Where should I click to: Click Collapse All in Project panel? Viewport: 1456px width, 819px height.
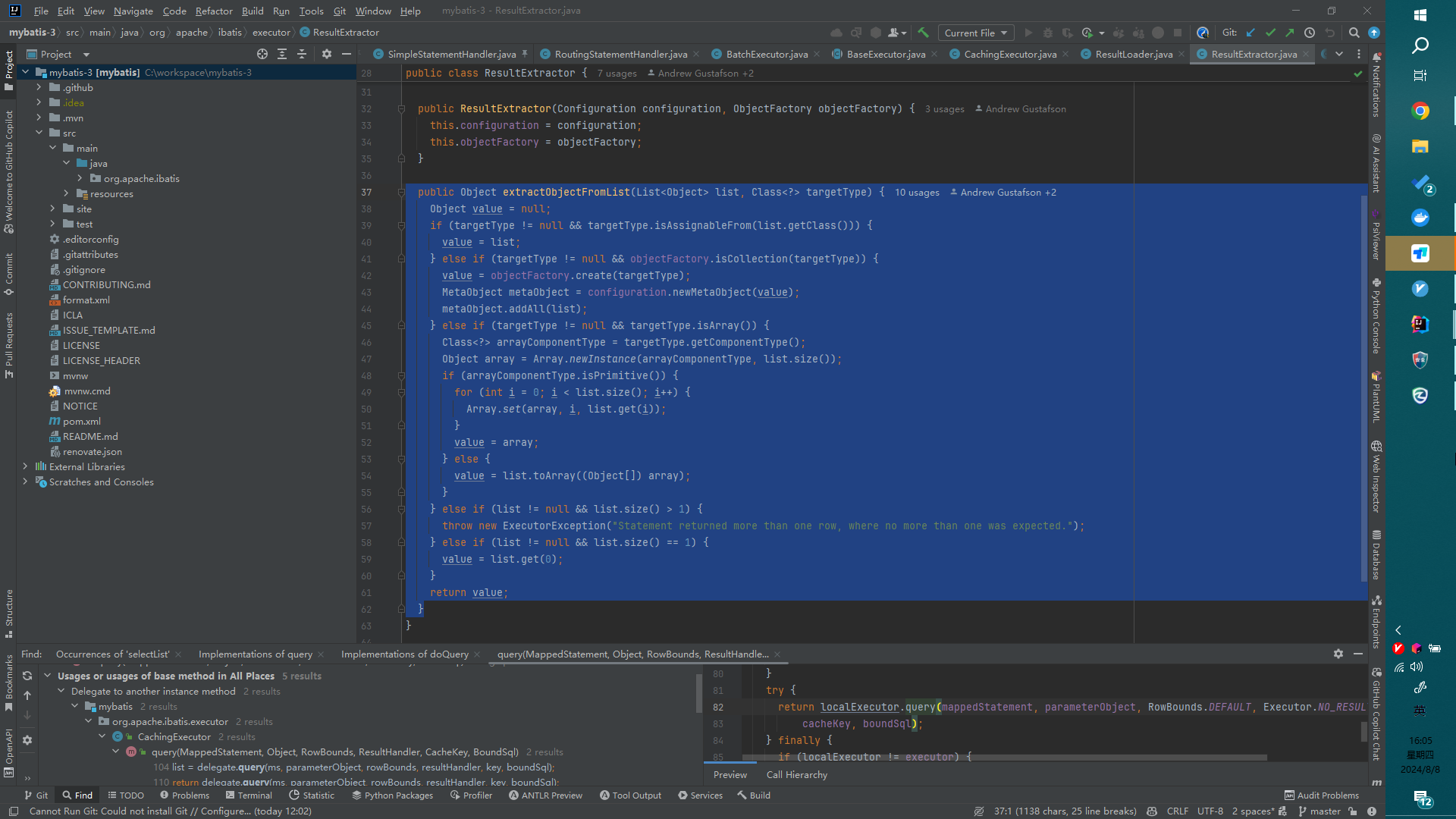pyautogui.click(x=302, y=54)
